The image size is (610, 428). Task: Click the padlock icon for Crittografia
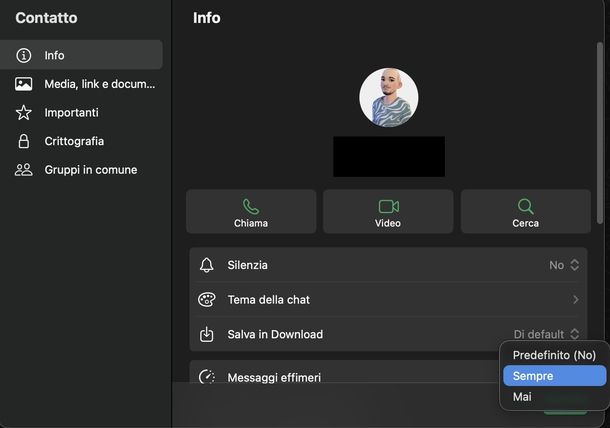tap(24, 141)
